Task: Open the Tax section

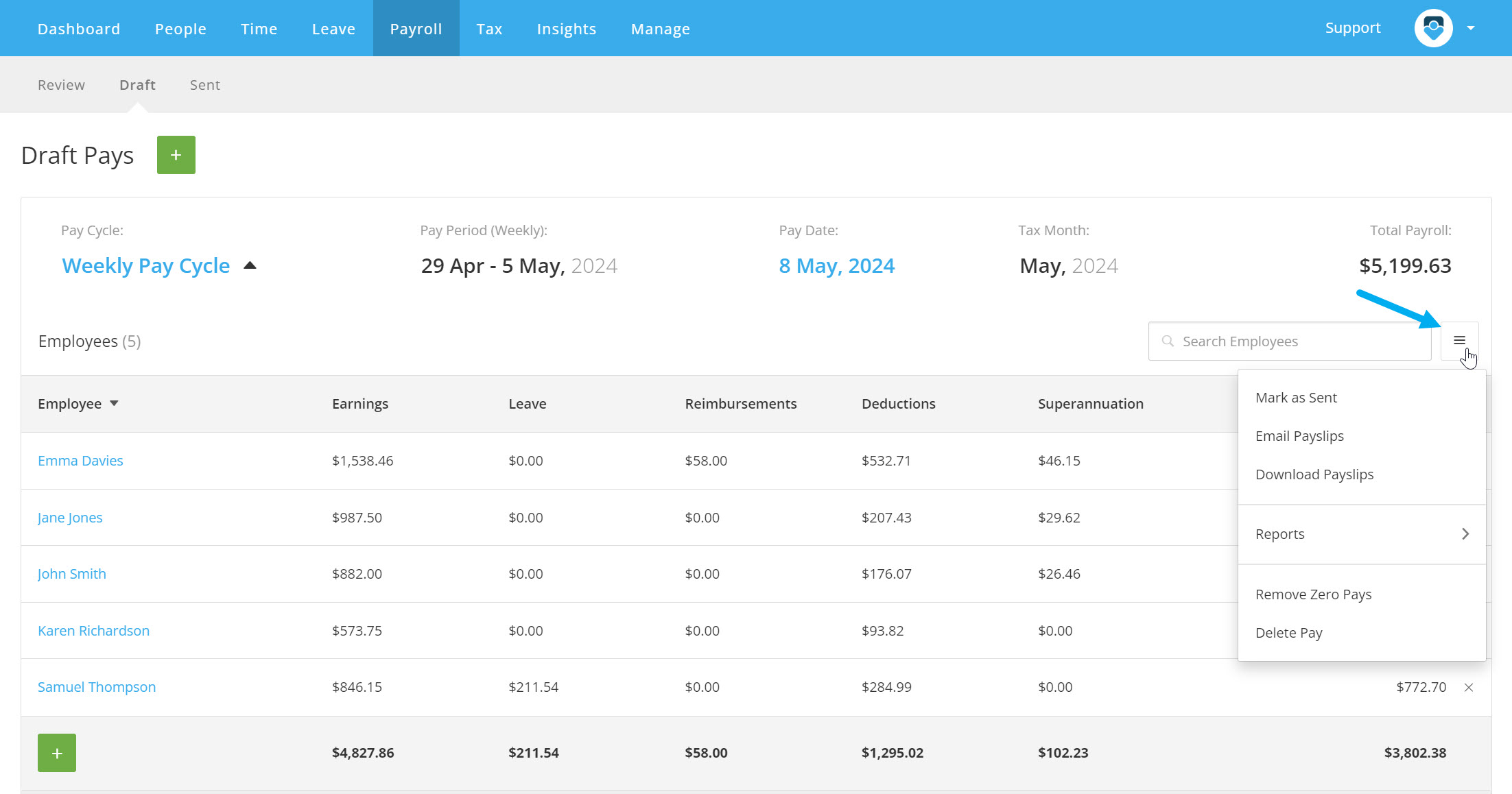Action: (489, 29)
